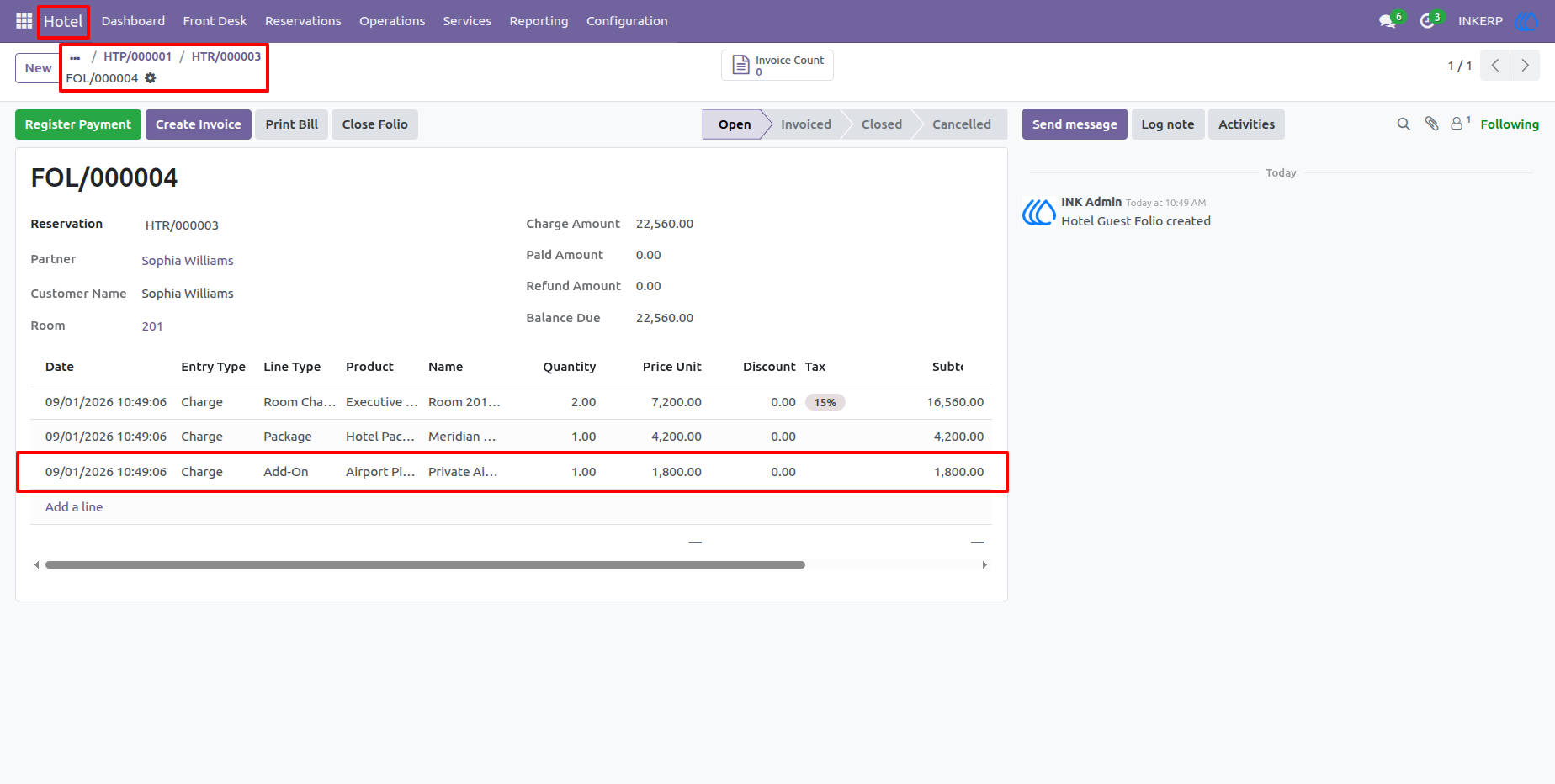Click the table horizontal scrollbar thumb
The height and width of the screenshot is (784, 1555).
tap(425, 565)
